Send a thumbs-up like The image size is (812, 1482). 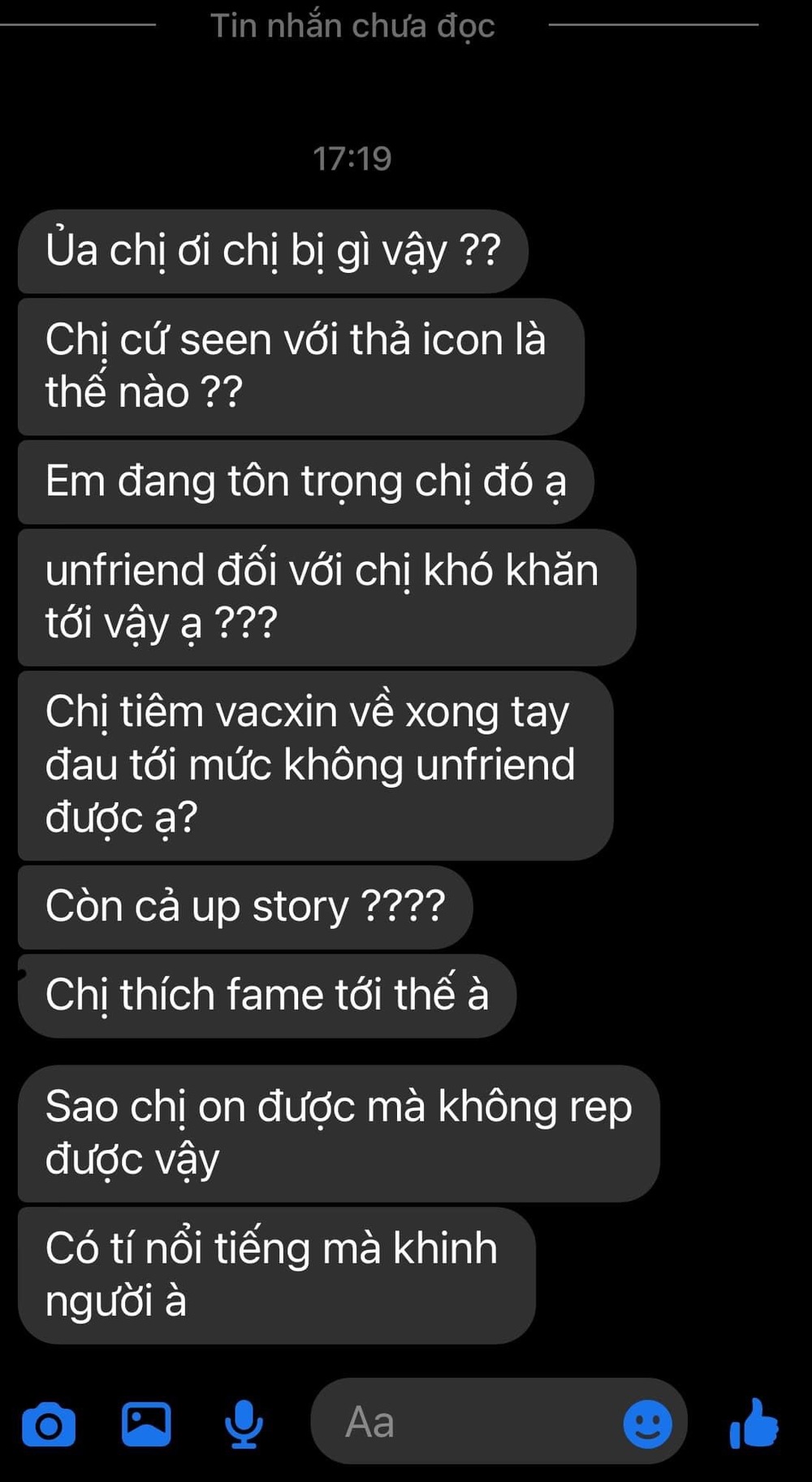tap(754, 1423)
